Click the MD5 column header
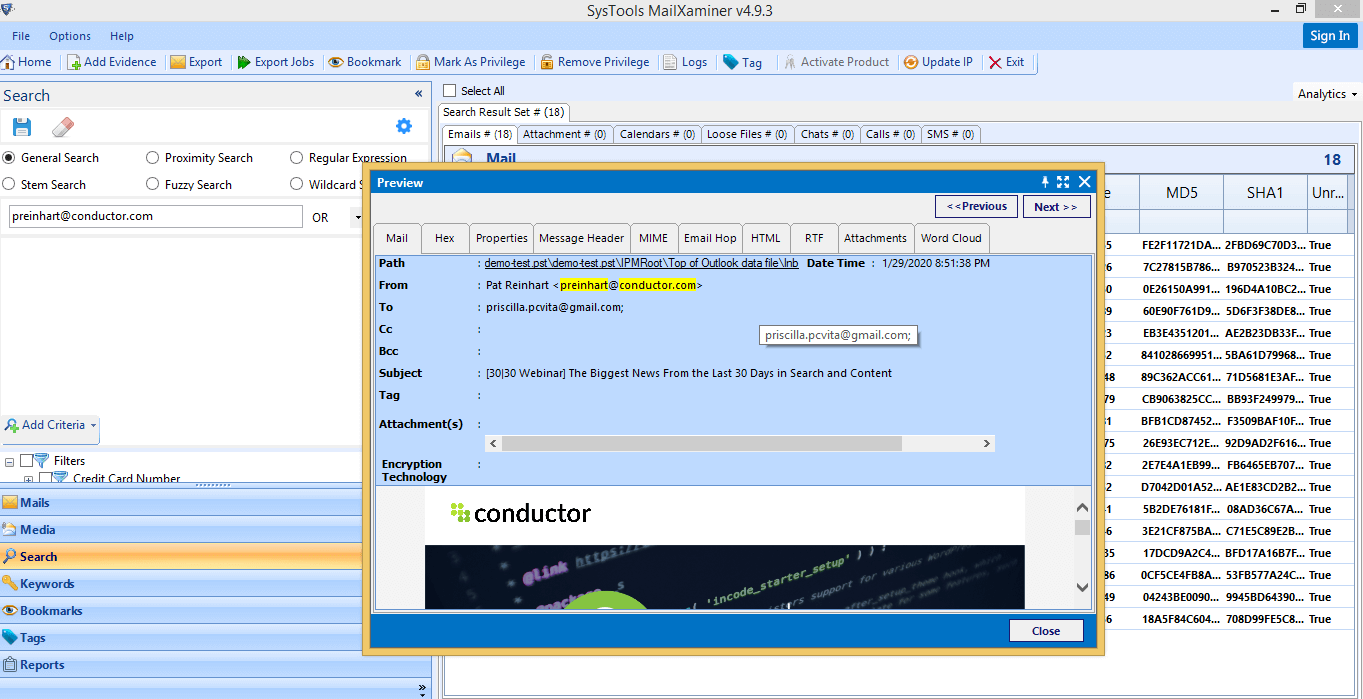 (x=1182, y=192)
